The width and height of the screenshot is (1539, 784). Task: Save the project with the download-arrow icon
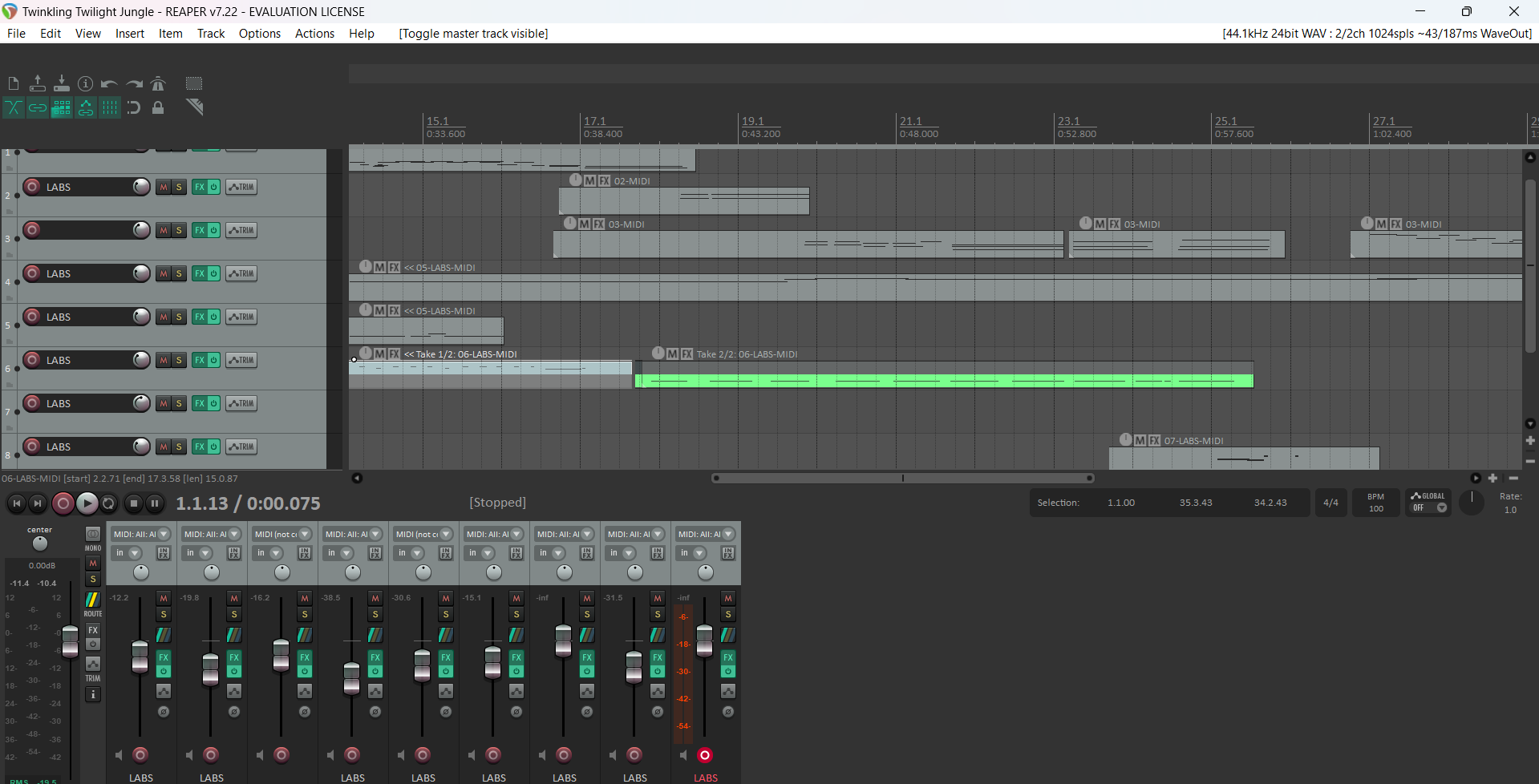[62, 83]
